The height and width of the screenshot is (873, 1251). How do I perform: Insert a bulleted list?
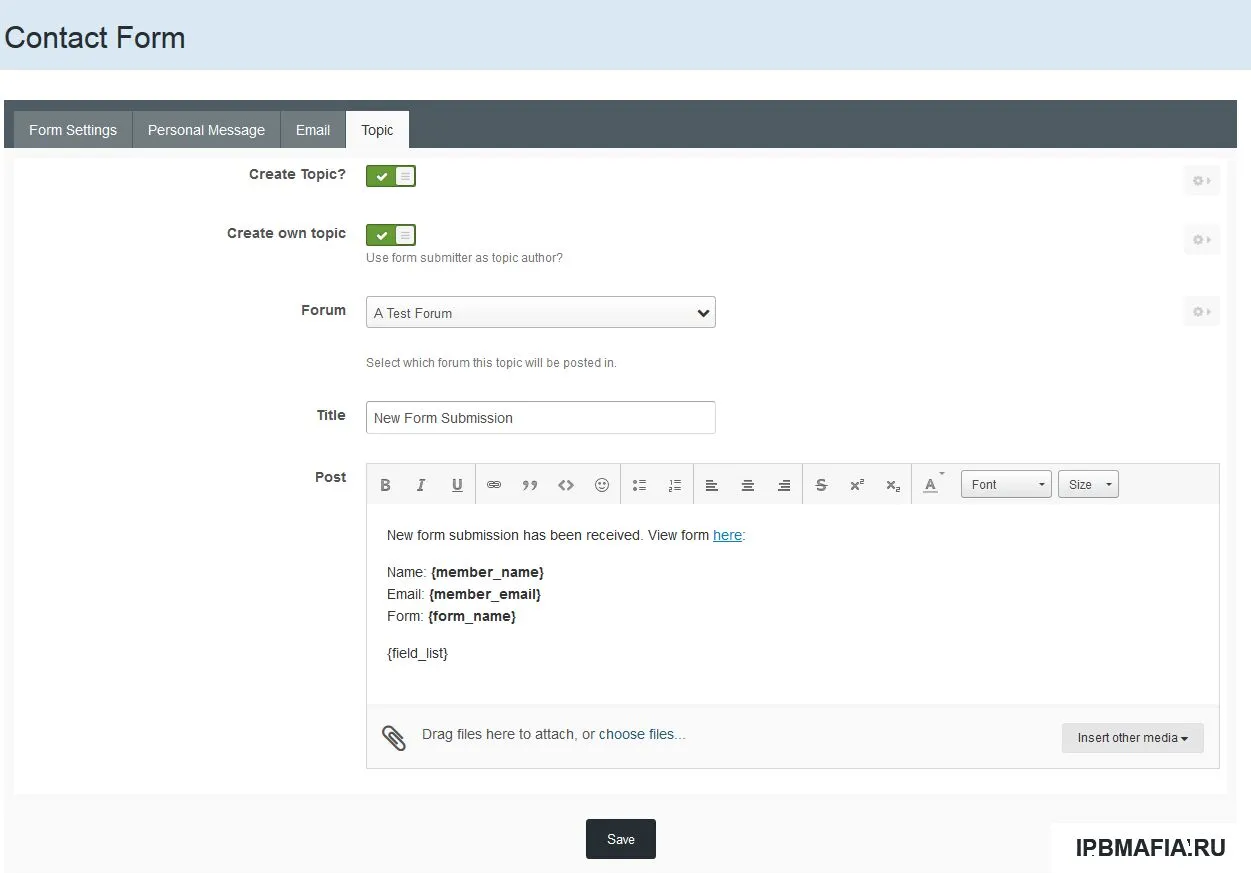pos(640,485)
